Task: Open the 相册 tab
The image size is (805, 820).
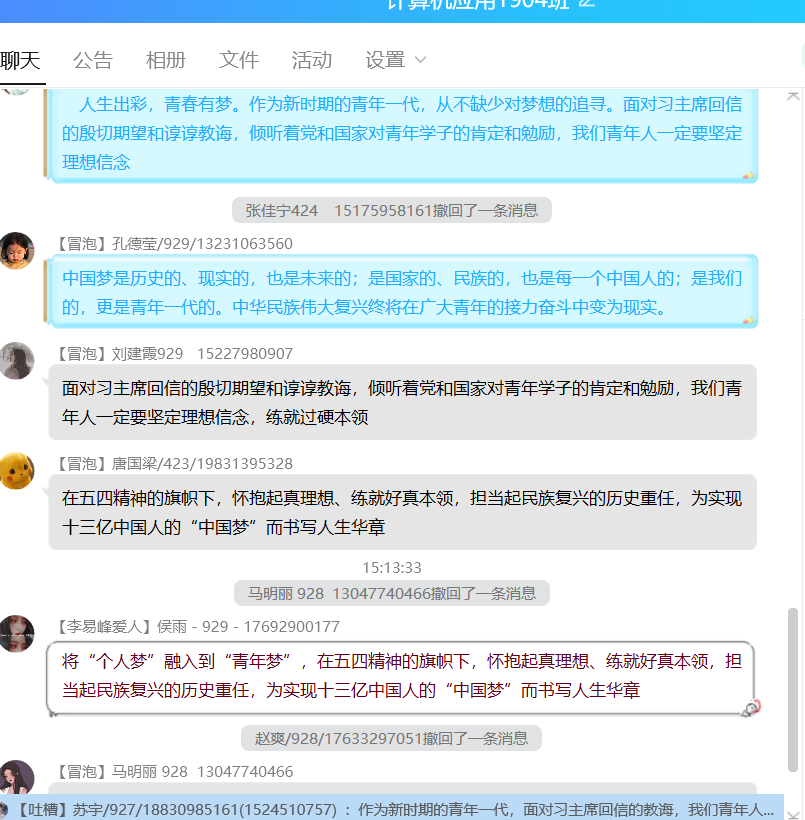Action: tap(166, 60)
